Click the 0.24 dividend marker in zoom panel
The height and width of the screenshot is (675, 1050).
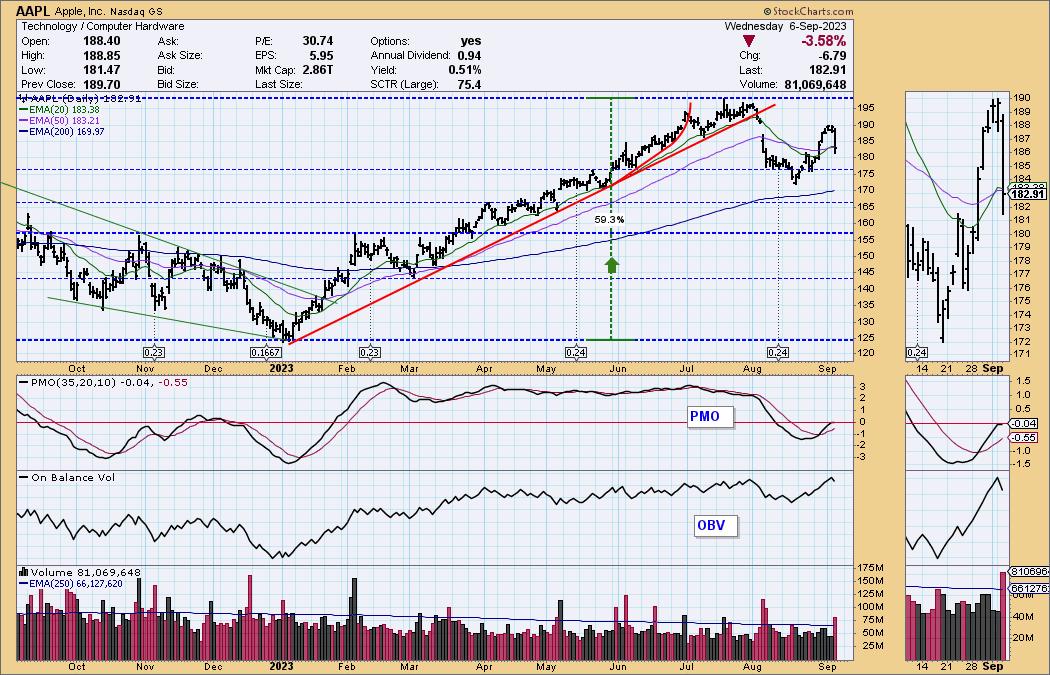tap(916, 352)
